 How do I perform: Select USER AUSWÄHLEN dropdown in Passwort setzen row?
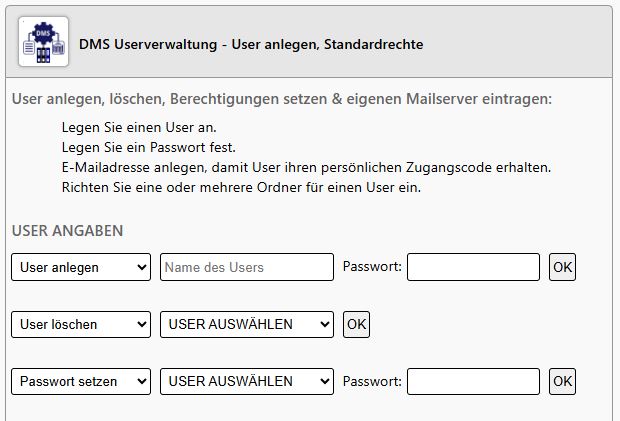click(x=246, y=381)
